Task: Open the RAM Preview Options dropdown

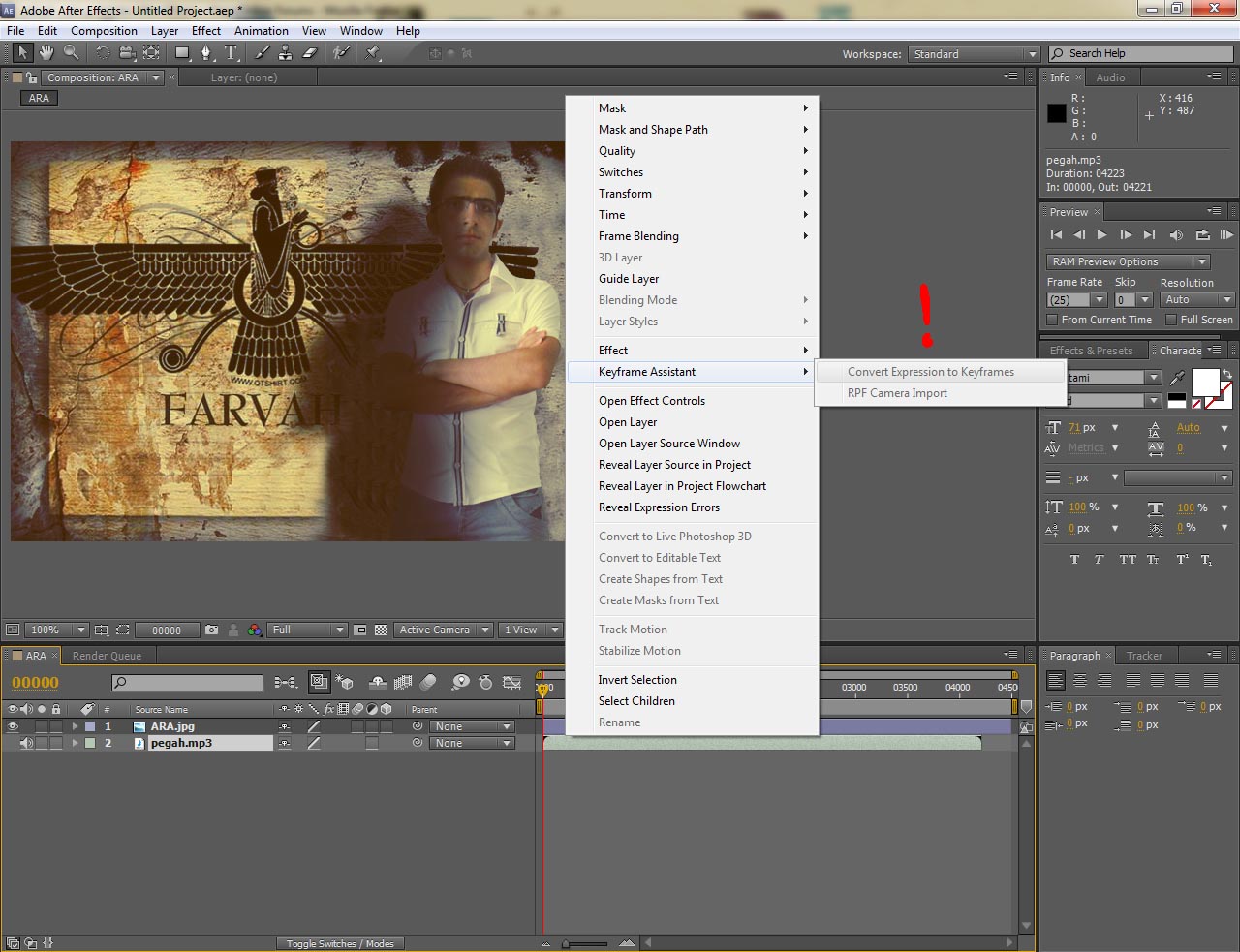Action: 1129,261
